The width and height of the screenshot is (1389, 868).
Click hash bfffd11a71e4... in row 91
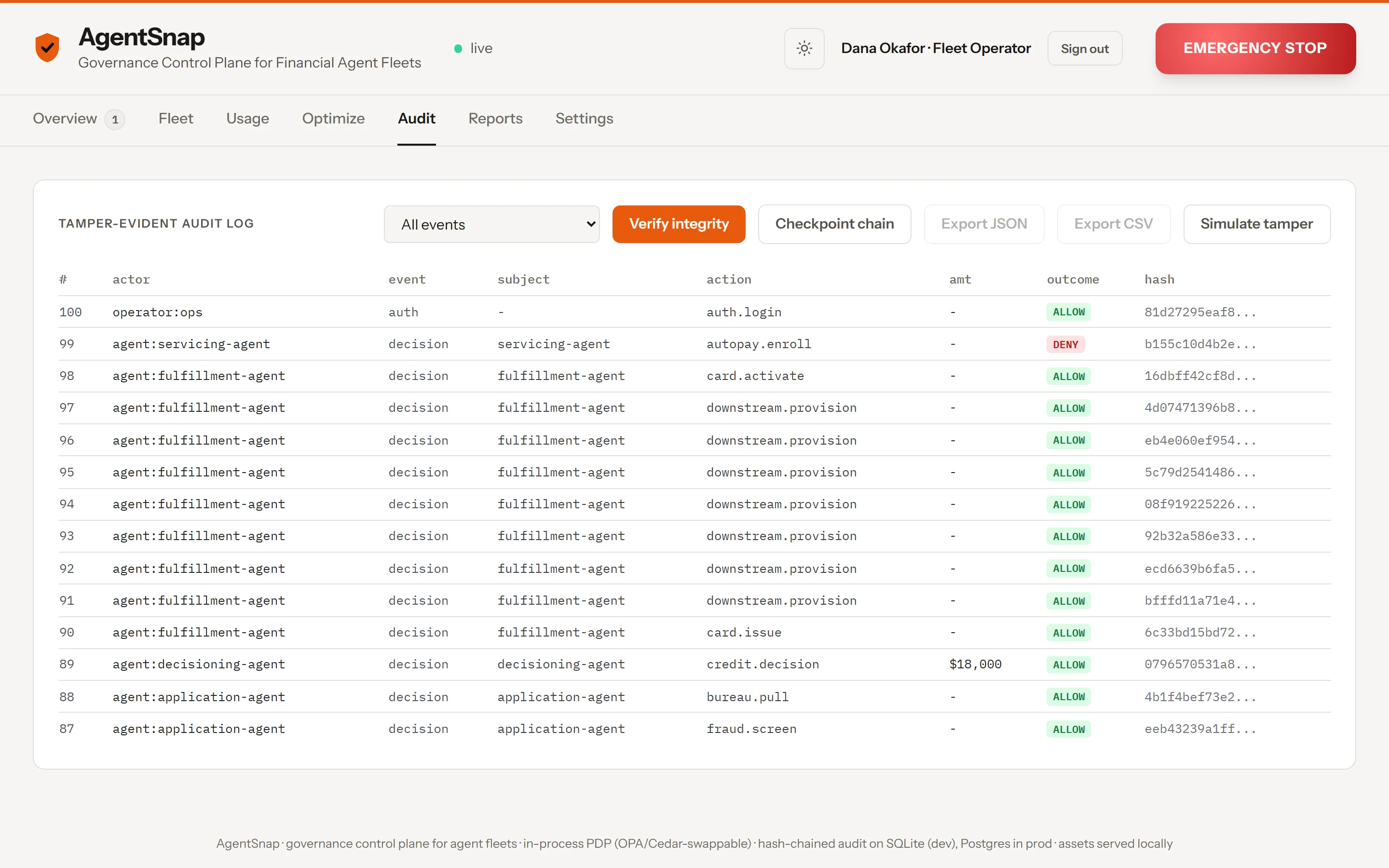(x=1200, y=600)
